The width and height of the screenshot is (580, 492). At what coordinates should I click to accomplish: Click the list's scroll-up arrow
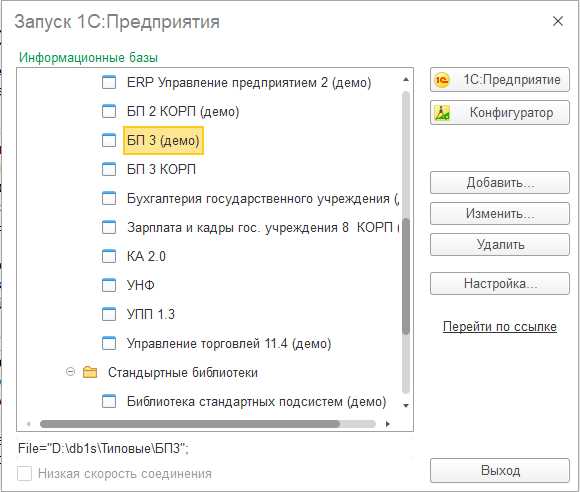point(406,80)
